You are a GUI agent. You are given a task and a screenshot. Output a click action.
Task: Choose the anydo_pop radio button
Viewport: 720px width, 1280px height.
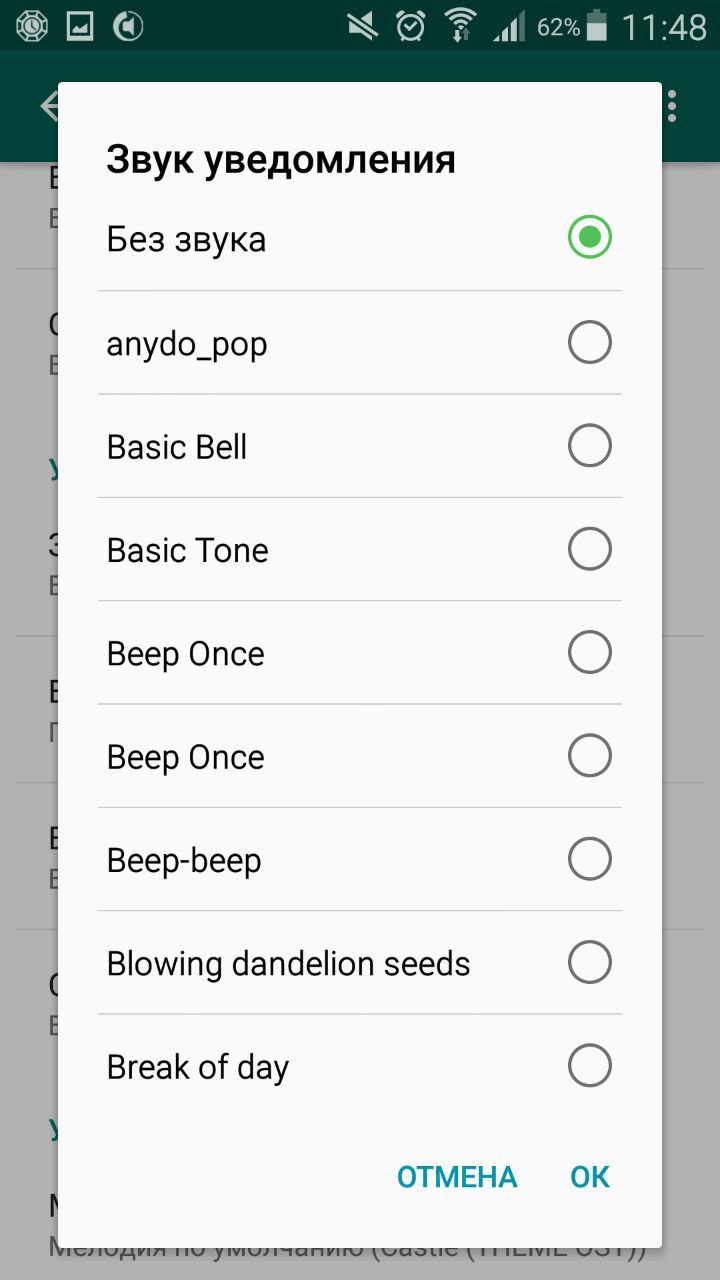point(589,343)
